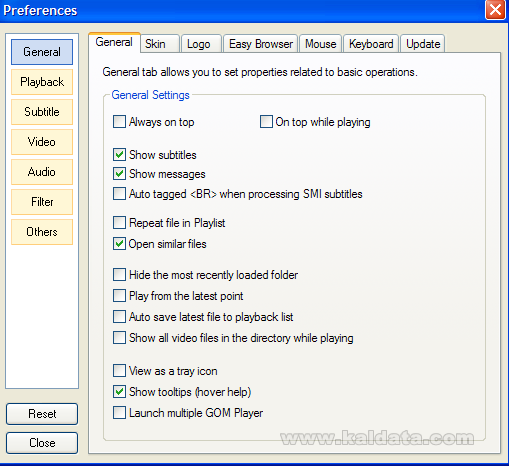Select the Mouse tab
The width and height of the screenshot is (509, 466).
point(320,44)
